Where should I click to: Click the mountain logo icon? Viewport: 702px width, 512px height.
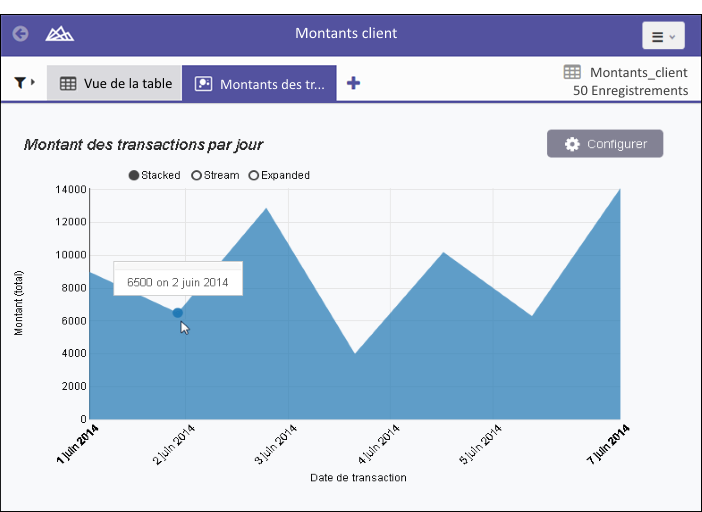[60, 34]
